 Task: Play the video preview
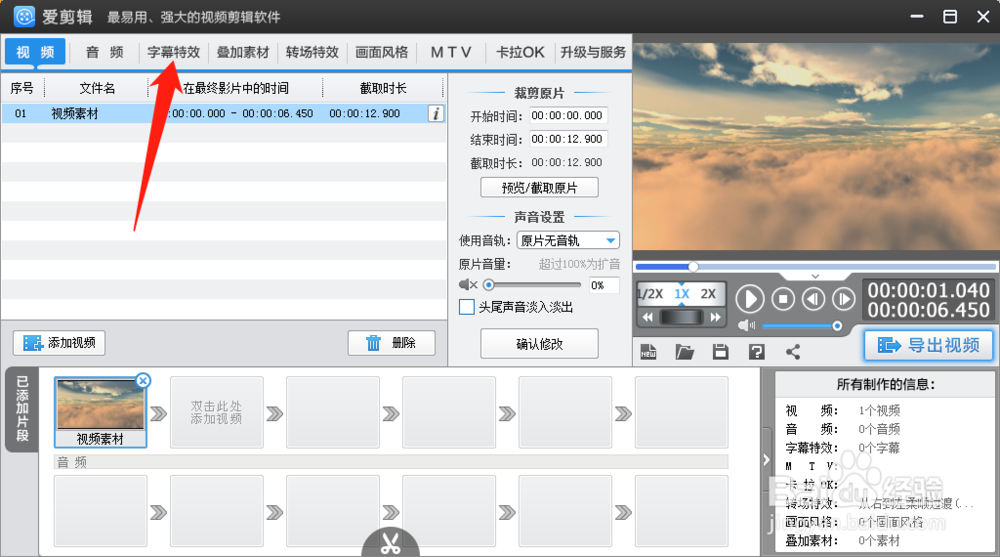750,299
